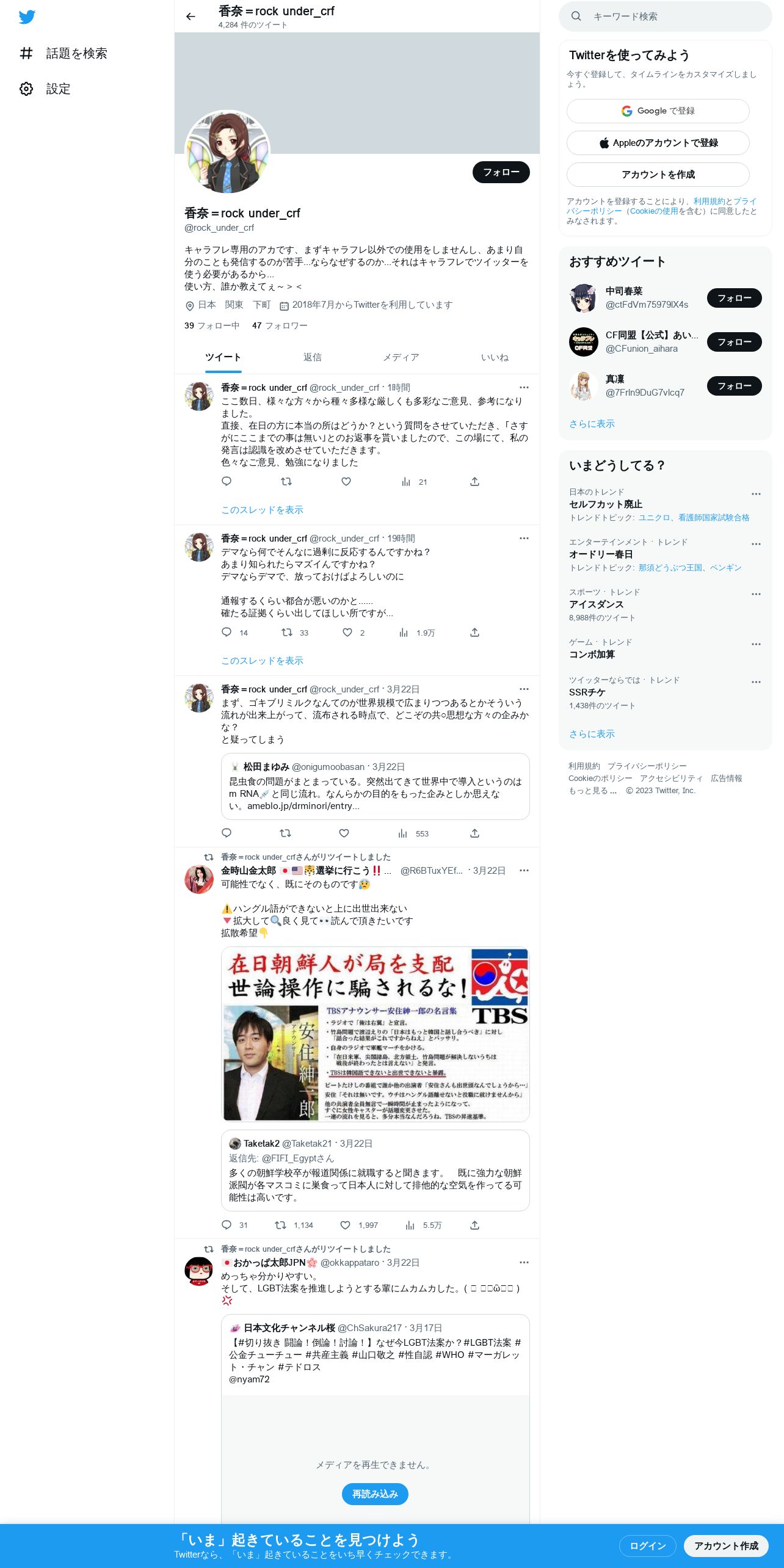This screenshot has width=784, height=1568.
Task: View analytics showing 553 views
Action: coord(413,833)
